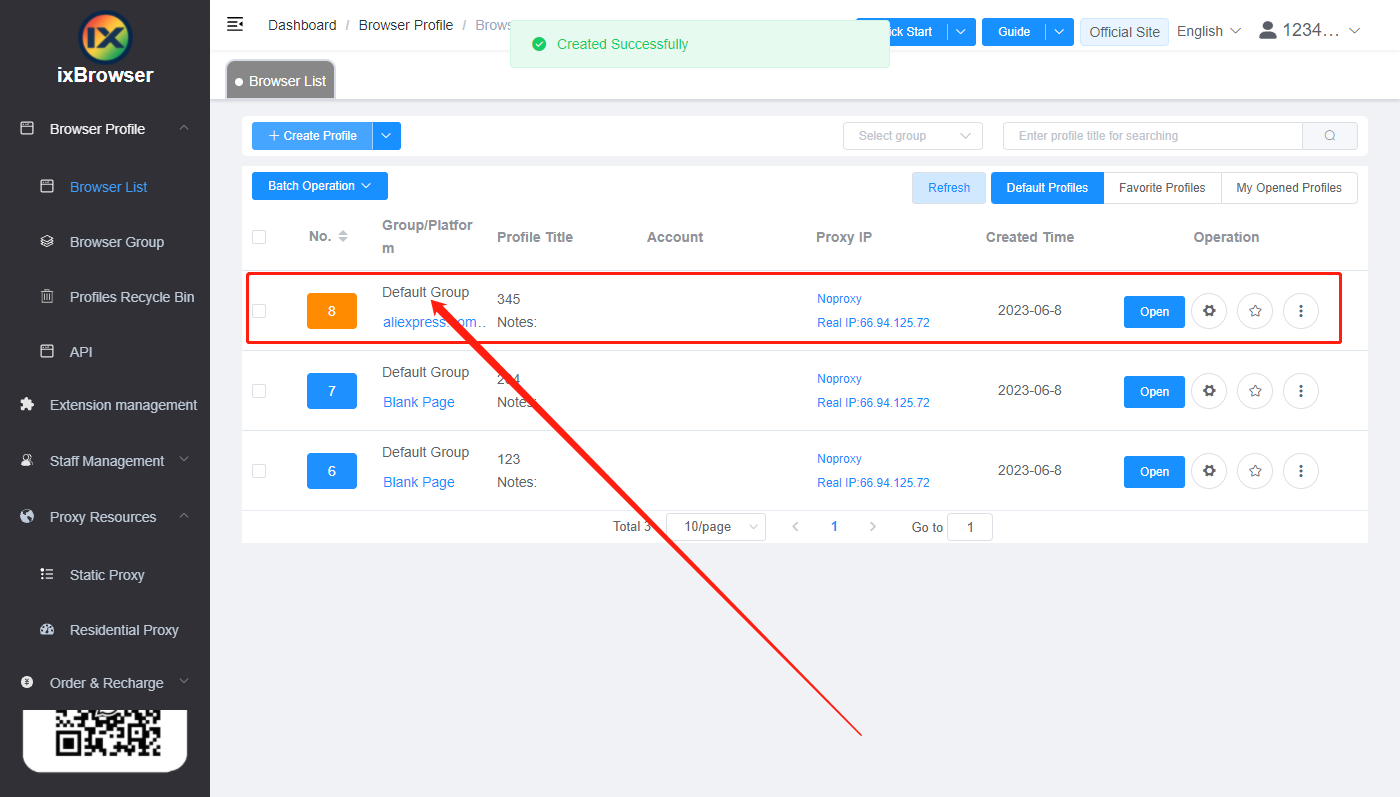Check the select-all checkbox in table header

pyautogui.click(x=259, y=237)
